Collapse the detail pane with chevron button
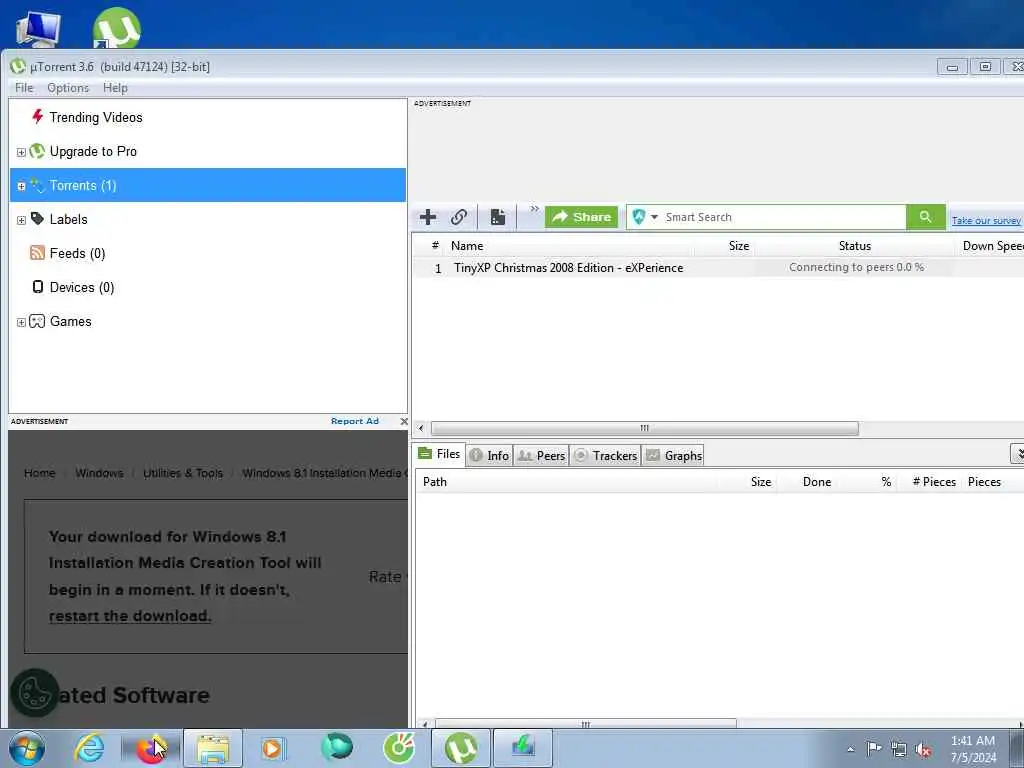This screenshot has width=1024, height=768. click(1017, 453)
